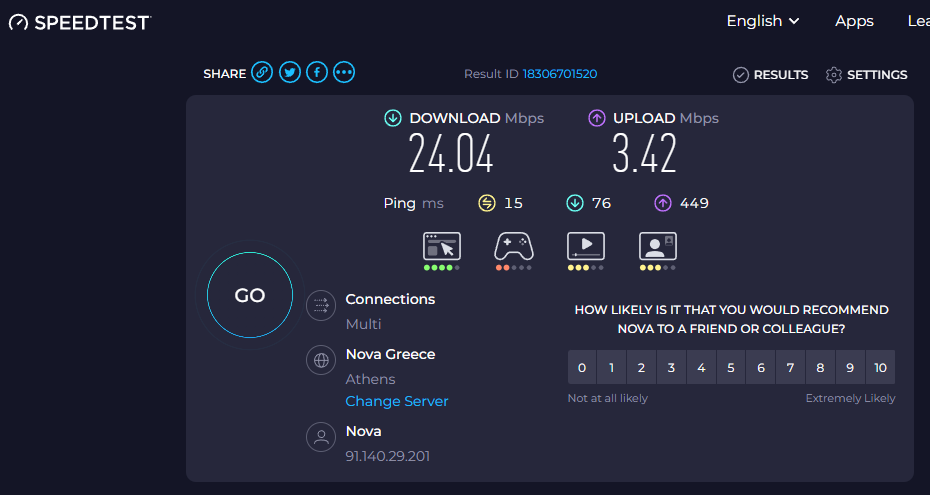Share result on Twitter
Screen dimensions: 930x495
coord(289,72)
